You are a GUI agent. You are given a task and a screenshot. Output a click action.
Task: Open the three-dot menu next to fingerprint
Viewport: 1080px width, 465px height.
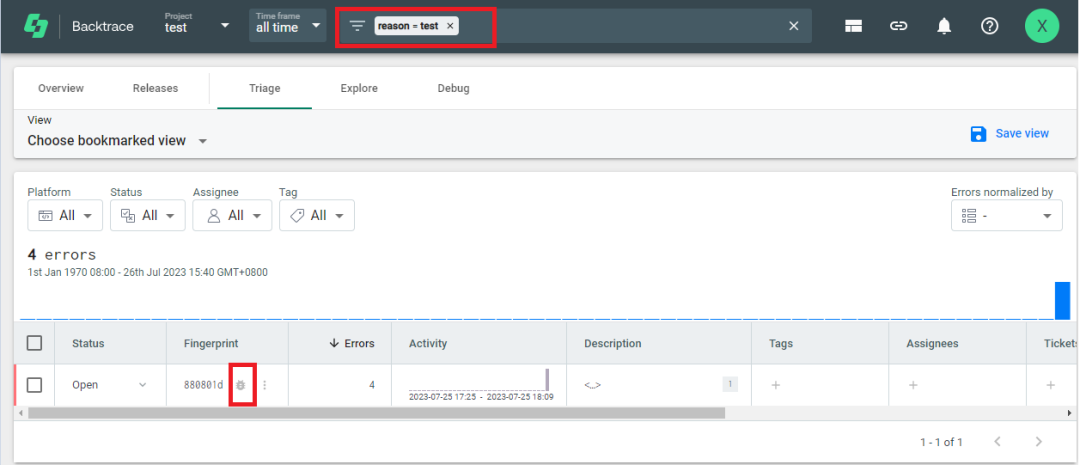(265, 385)
